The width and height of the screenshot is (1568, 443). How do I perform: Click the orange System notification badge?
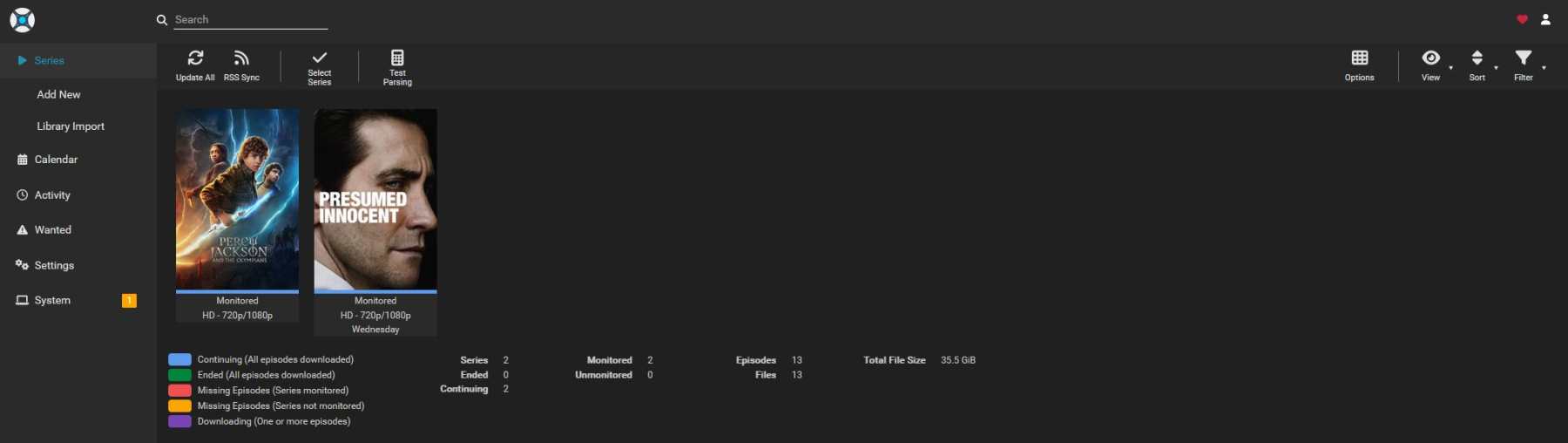click(x=129, y=301)
